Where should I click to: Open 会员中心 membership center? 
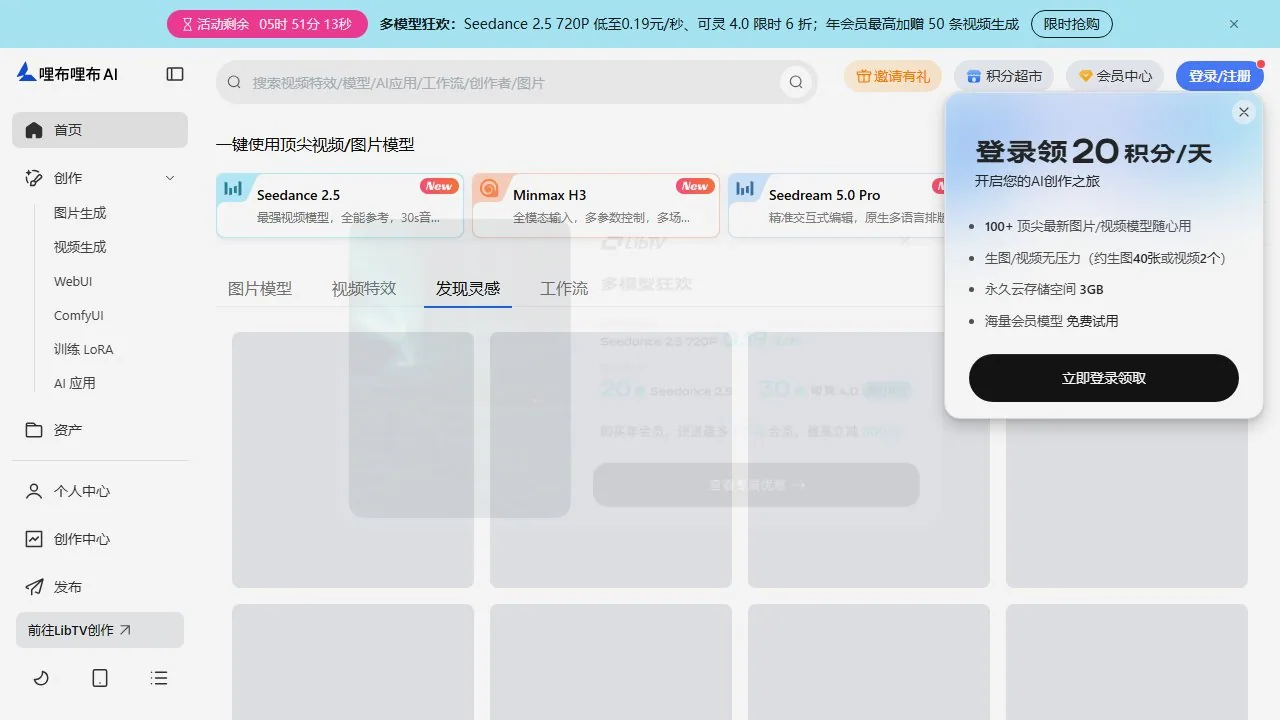pyautogui.click(x=1115, y=76)
